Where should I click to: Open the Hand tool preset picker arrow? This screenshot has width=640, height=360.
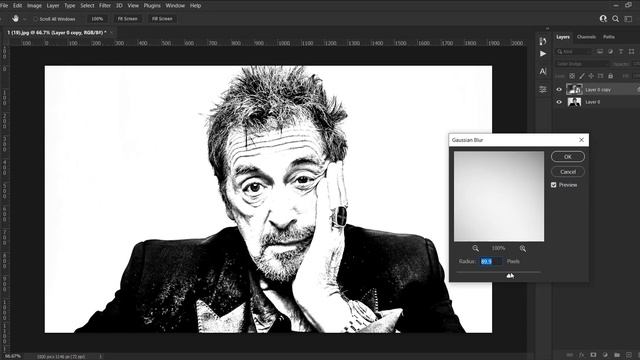(24, 19)
